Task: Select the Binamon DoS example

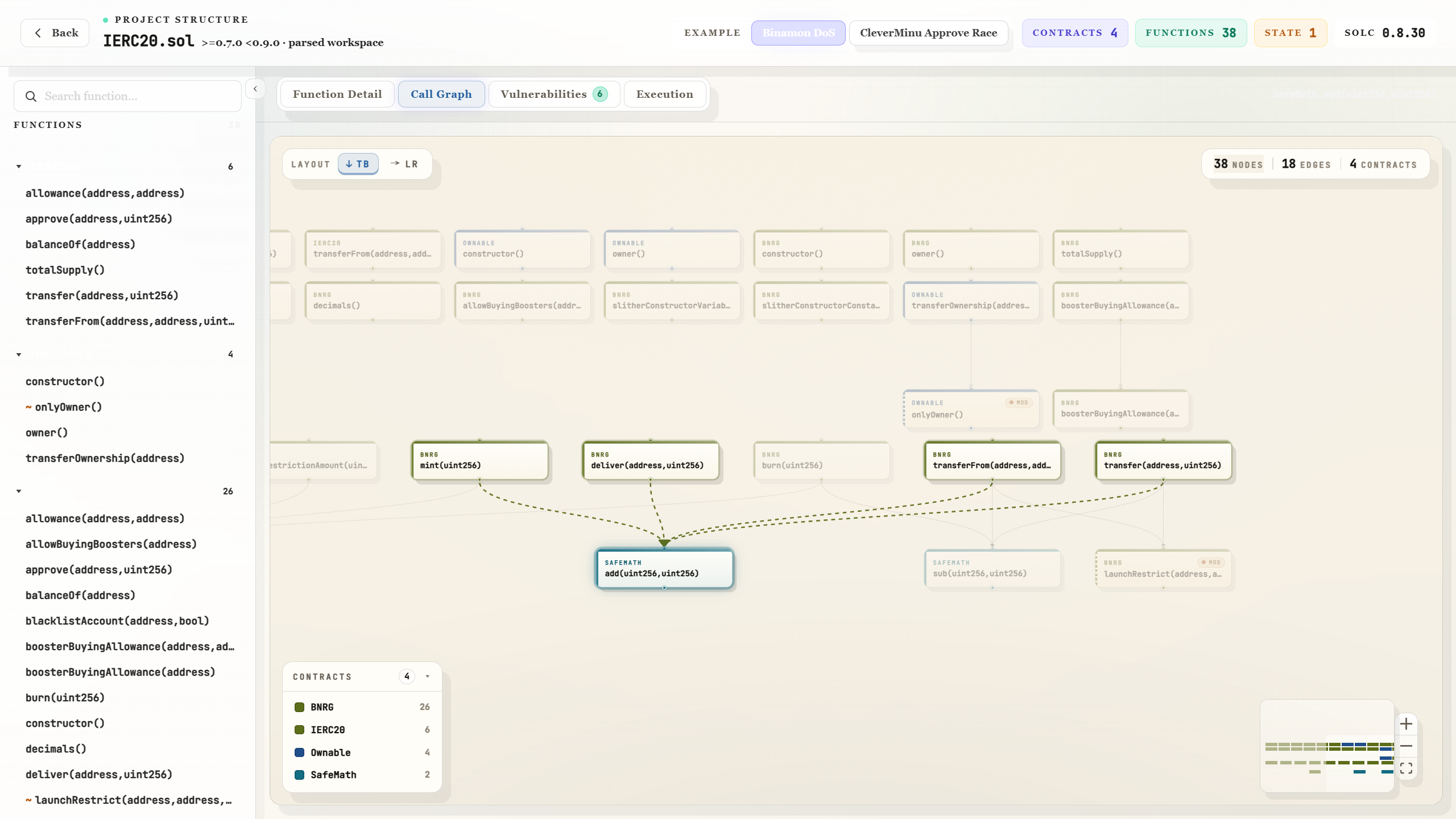Action: point(798,33)
